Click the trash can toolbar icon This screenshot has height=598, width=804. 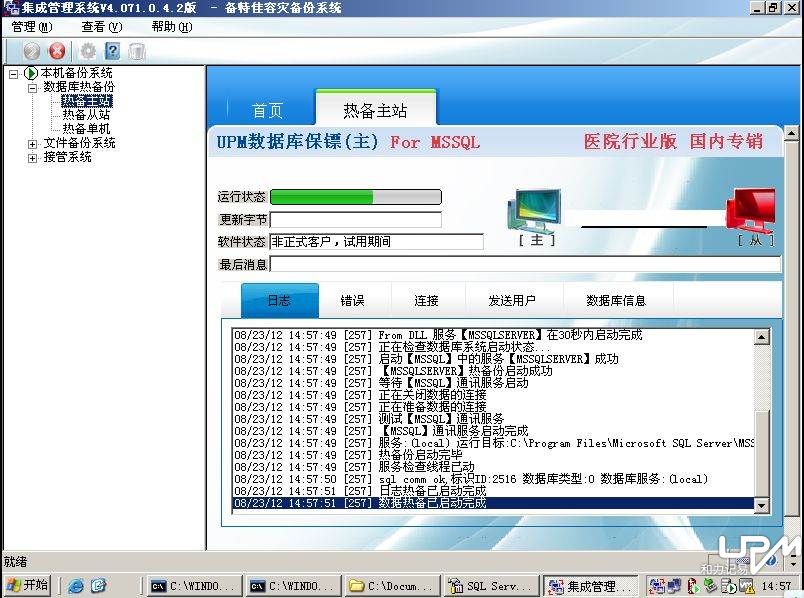(x=137, y=51)
